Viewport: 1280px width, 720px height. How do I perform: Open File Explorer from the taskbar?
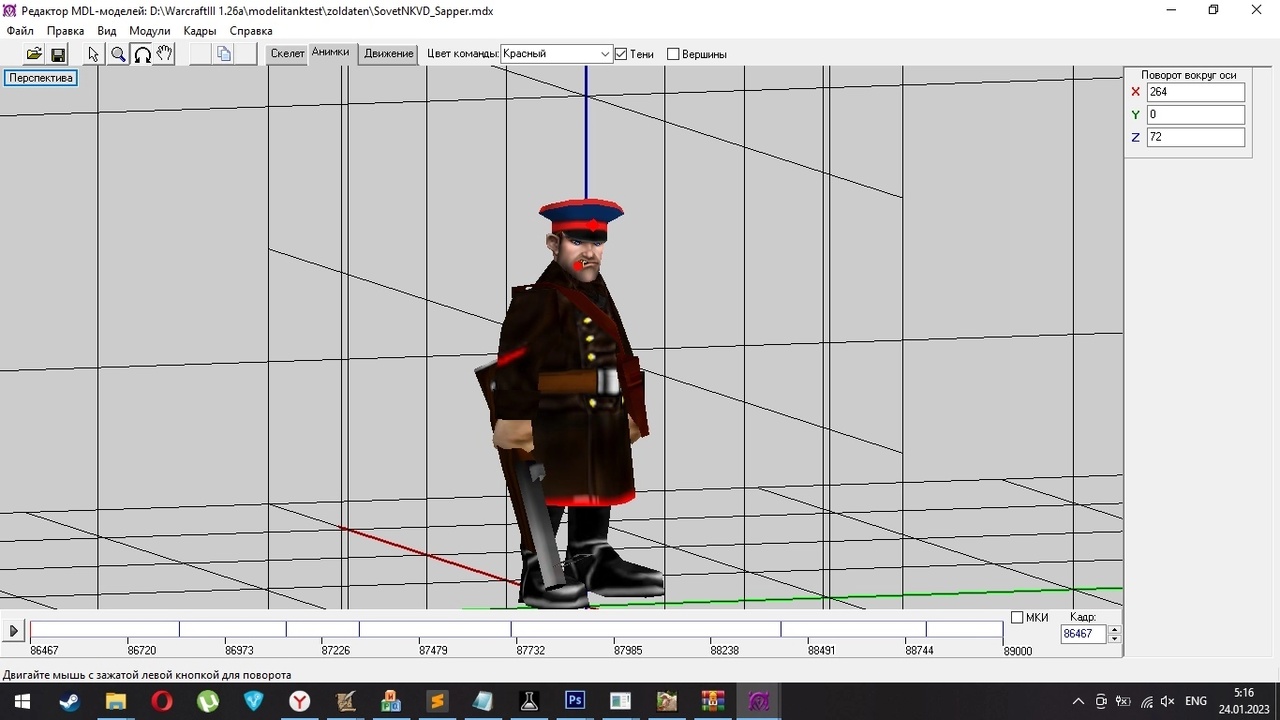click(x=115, y=701)
